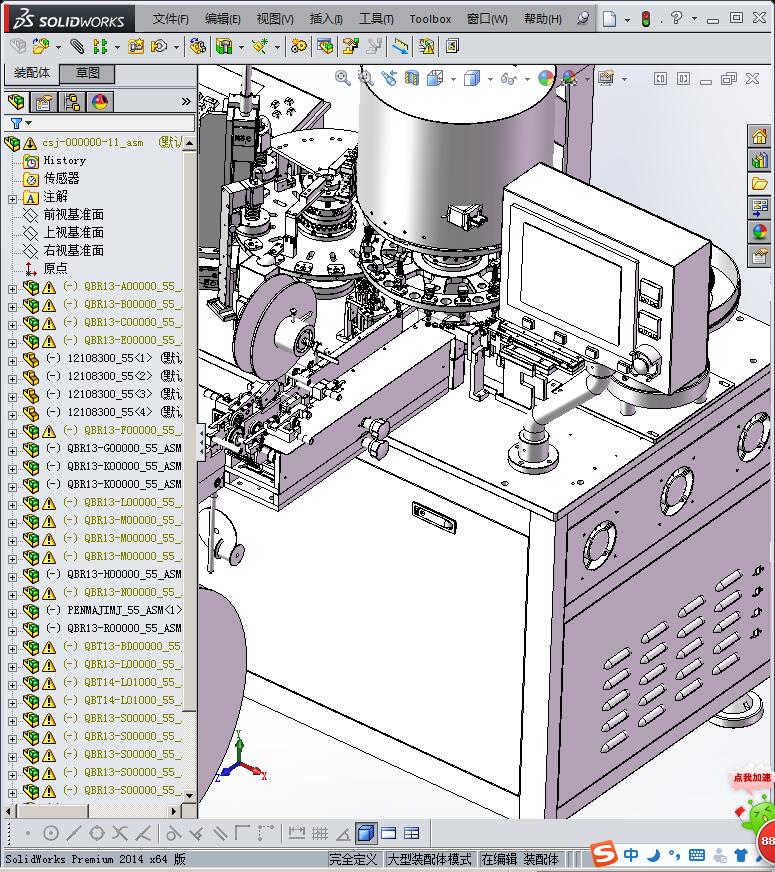Click the Move Component icon

[159, 46]
